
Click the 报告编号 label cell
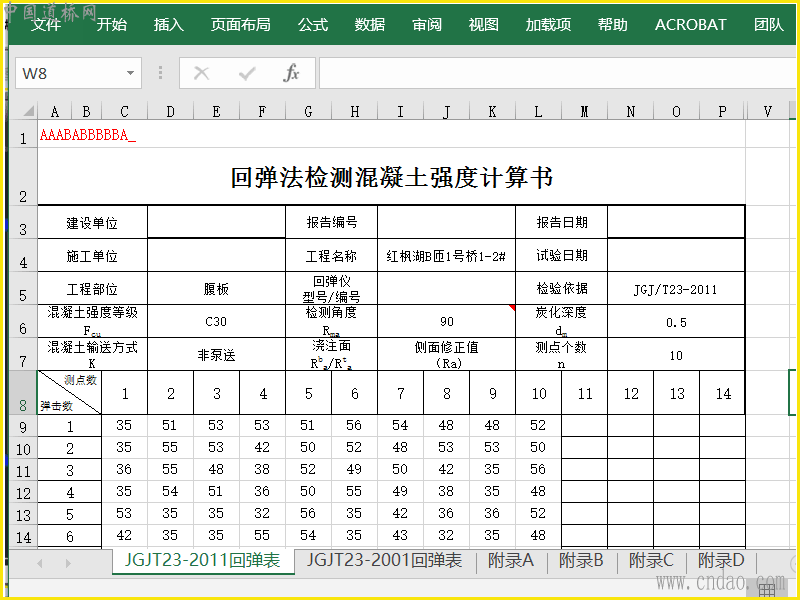[x=332, y=222]
